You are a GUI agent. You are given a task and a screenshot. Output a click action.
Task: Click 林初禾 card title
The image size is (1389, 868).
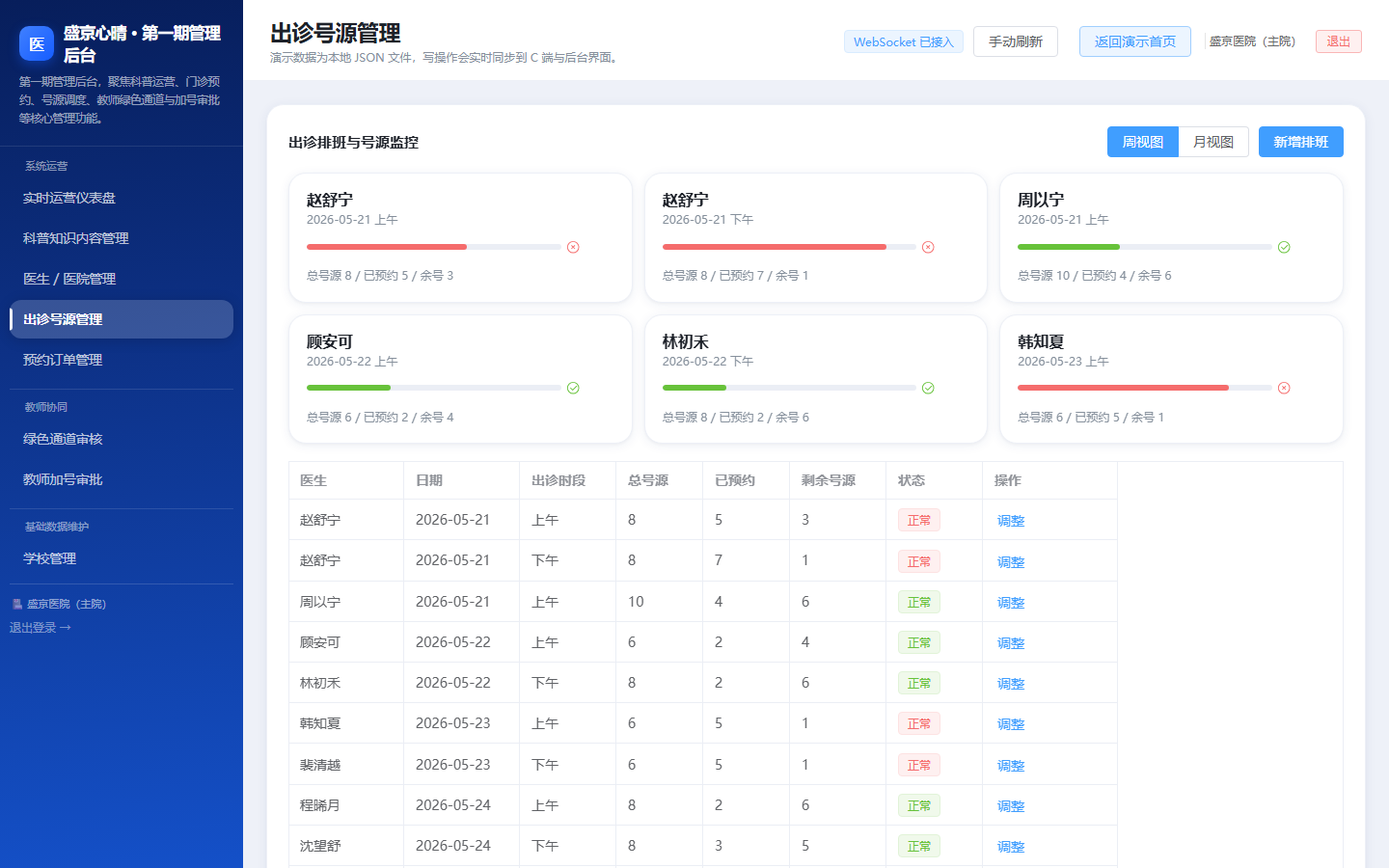point(686,341)
